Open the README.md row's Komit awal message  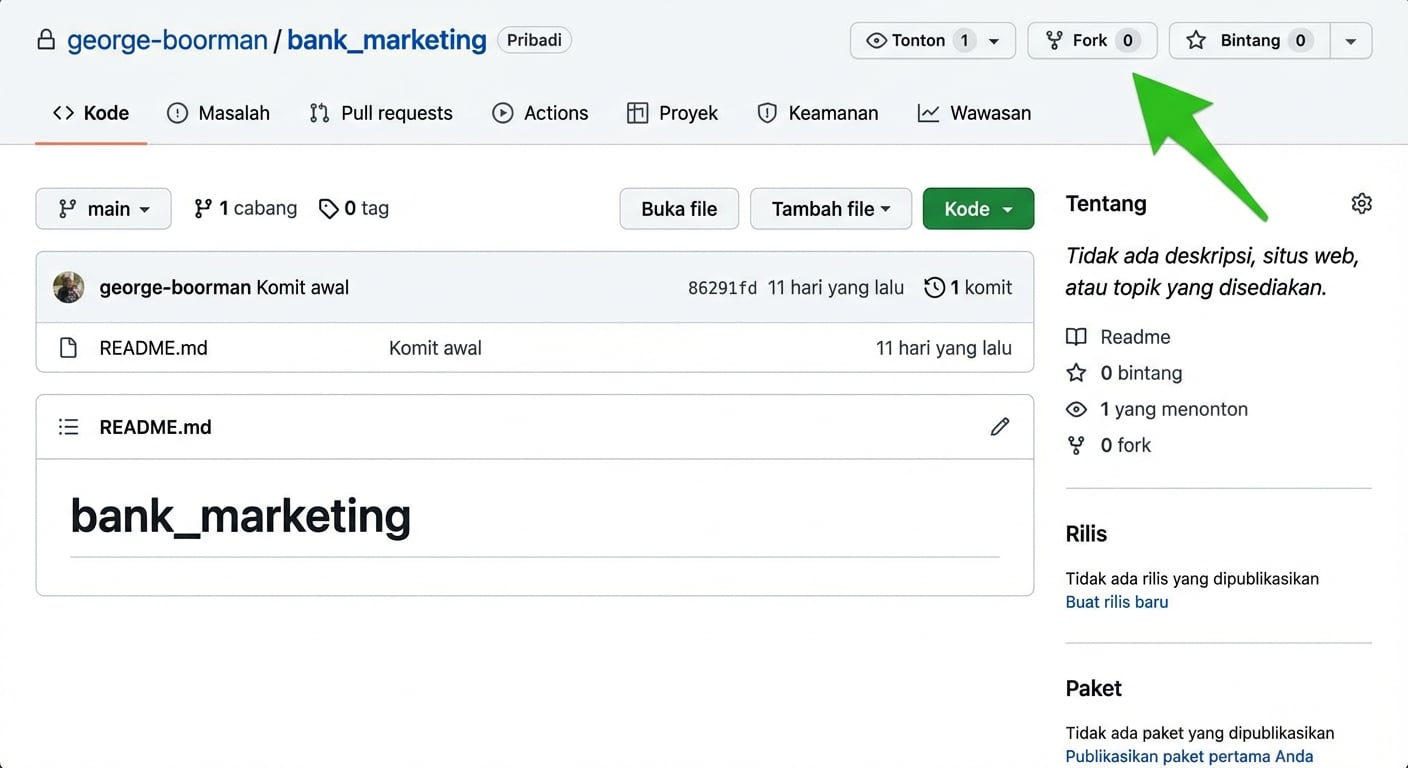click(435, 348)
